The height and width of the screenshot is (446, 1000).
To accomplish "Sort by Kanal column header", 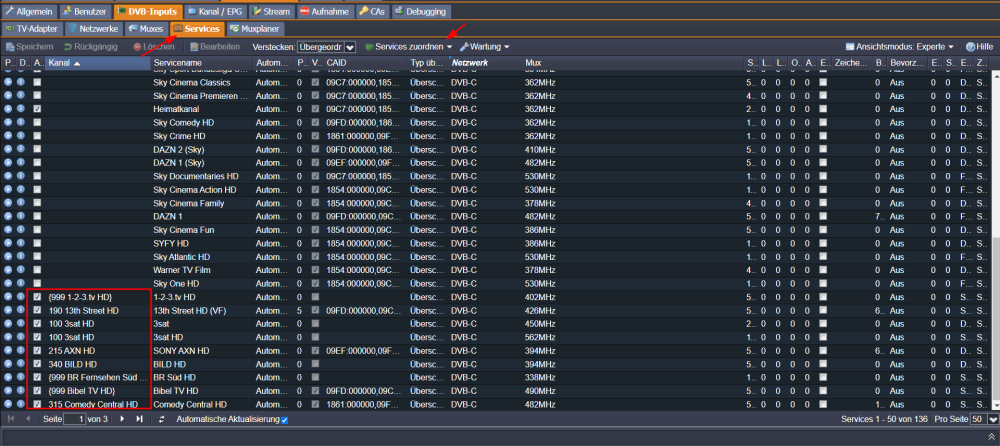I will [98, 63].
